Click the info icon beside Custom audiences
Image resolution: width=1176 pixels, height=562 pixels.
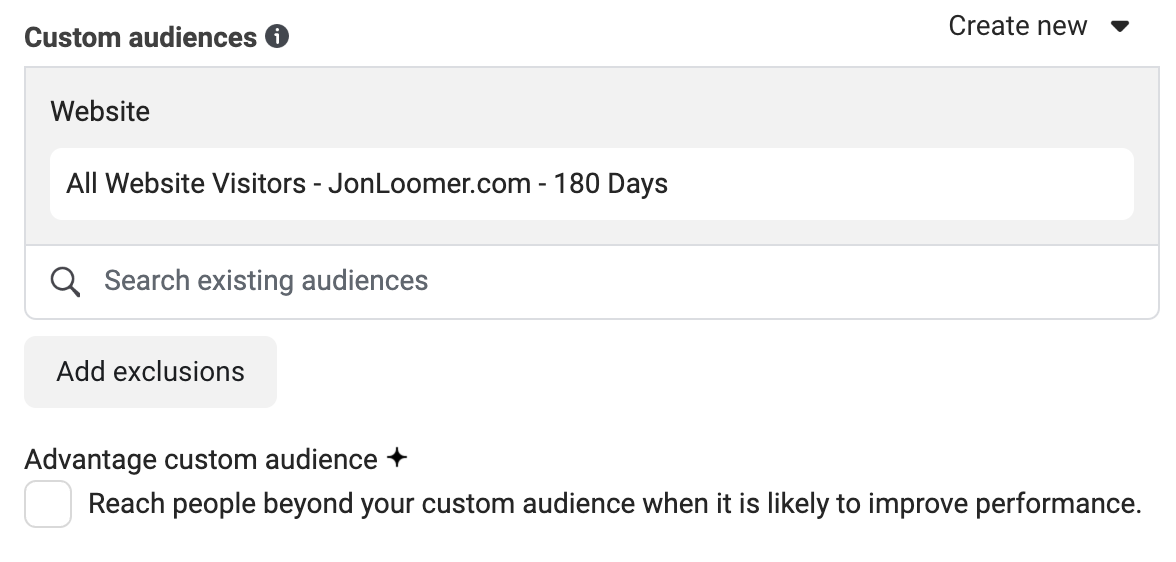pyautogui.click(x=277, y=36)
